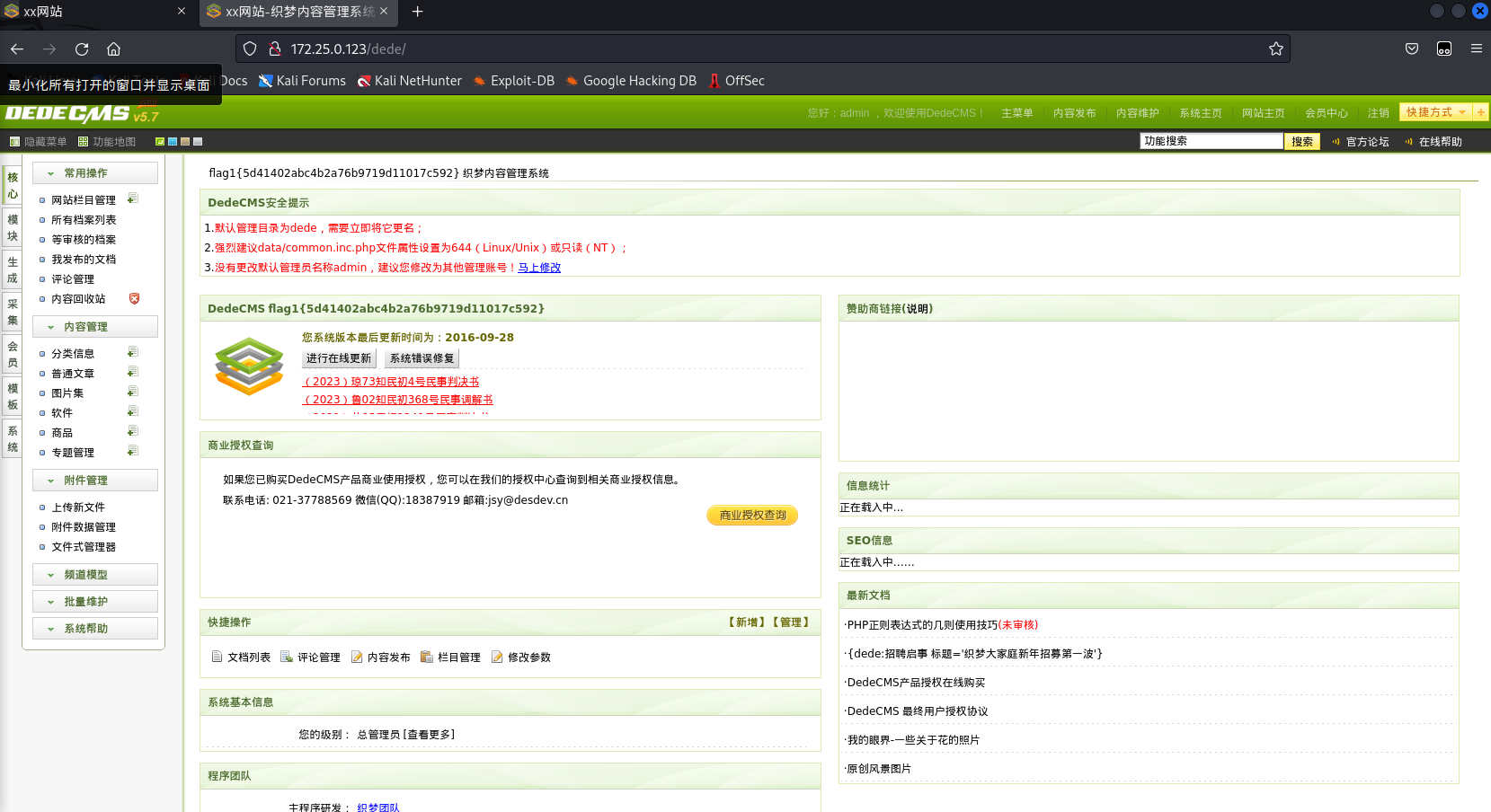Expand the 频道模型 section

[x=95, y=575]
